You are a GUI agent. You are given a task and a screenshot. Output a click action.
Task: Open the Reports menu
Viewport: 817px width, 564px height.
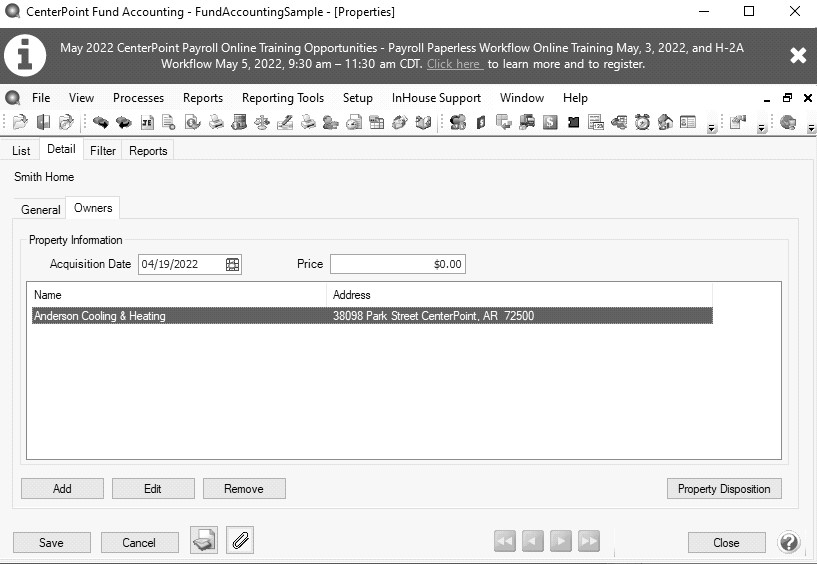[203, 98]
